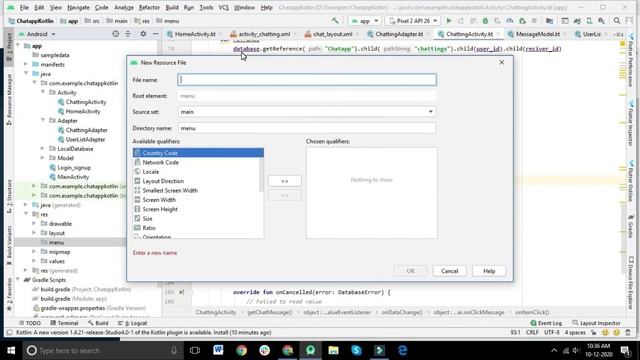Image resolution: width=640 pixels, height=360 pixels.
Task: Open Task View on the taskbar
Action: click(195, 350)
